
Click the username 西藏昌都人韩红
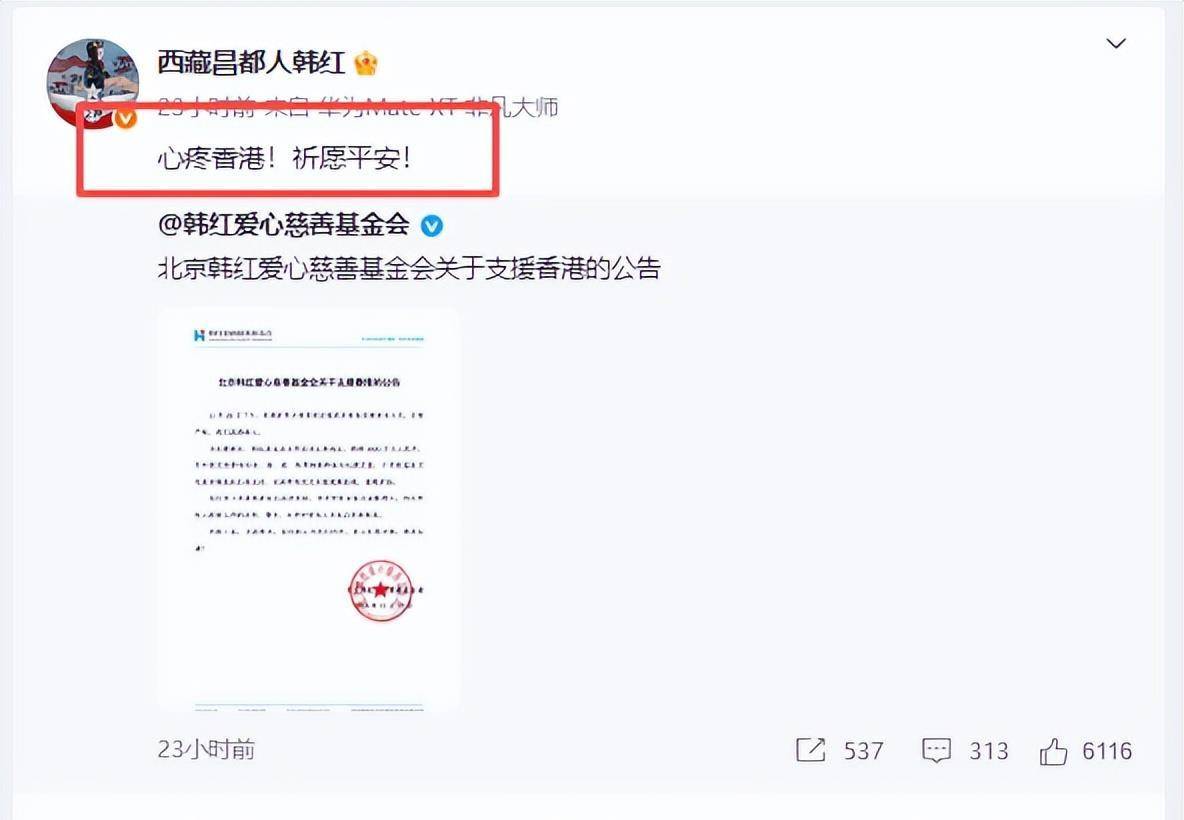click(251, 63)
